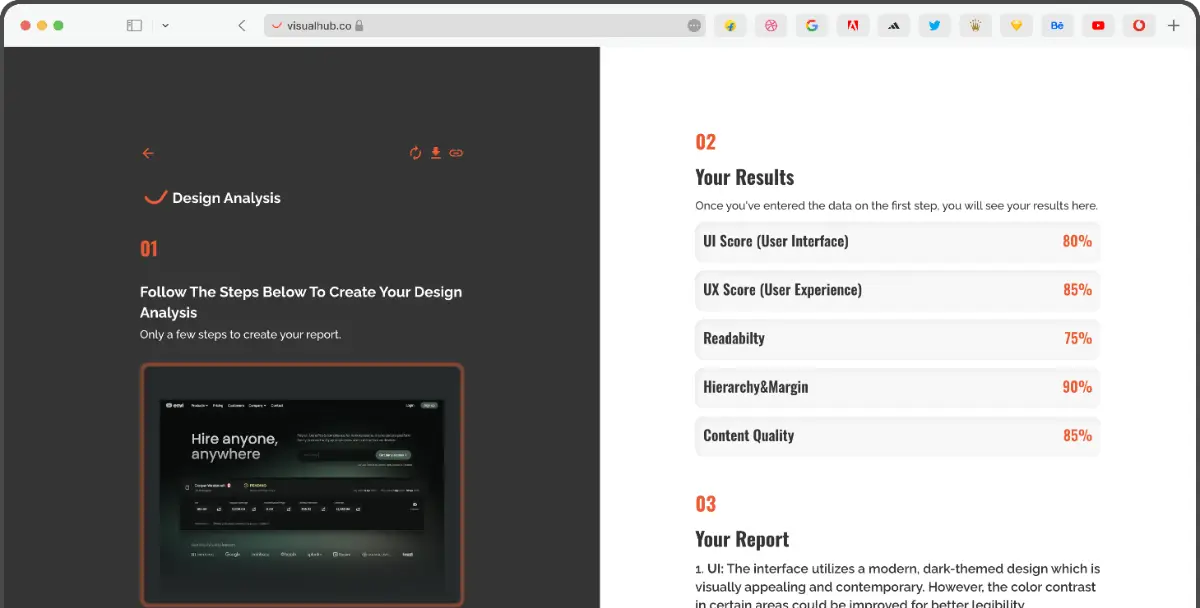Open the Dribbble bookmark icon
The height and width of the screenshot is (608, 1200).
pyautogui.click(x=771, y=25)
